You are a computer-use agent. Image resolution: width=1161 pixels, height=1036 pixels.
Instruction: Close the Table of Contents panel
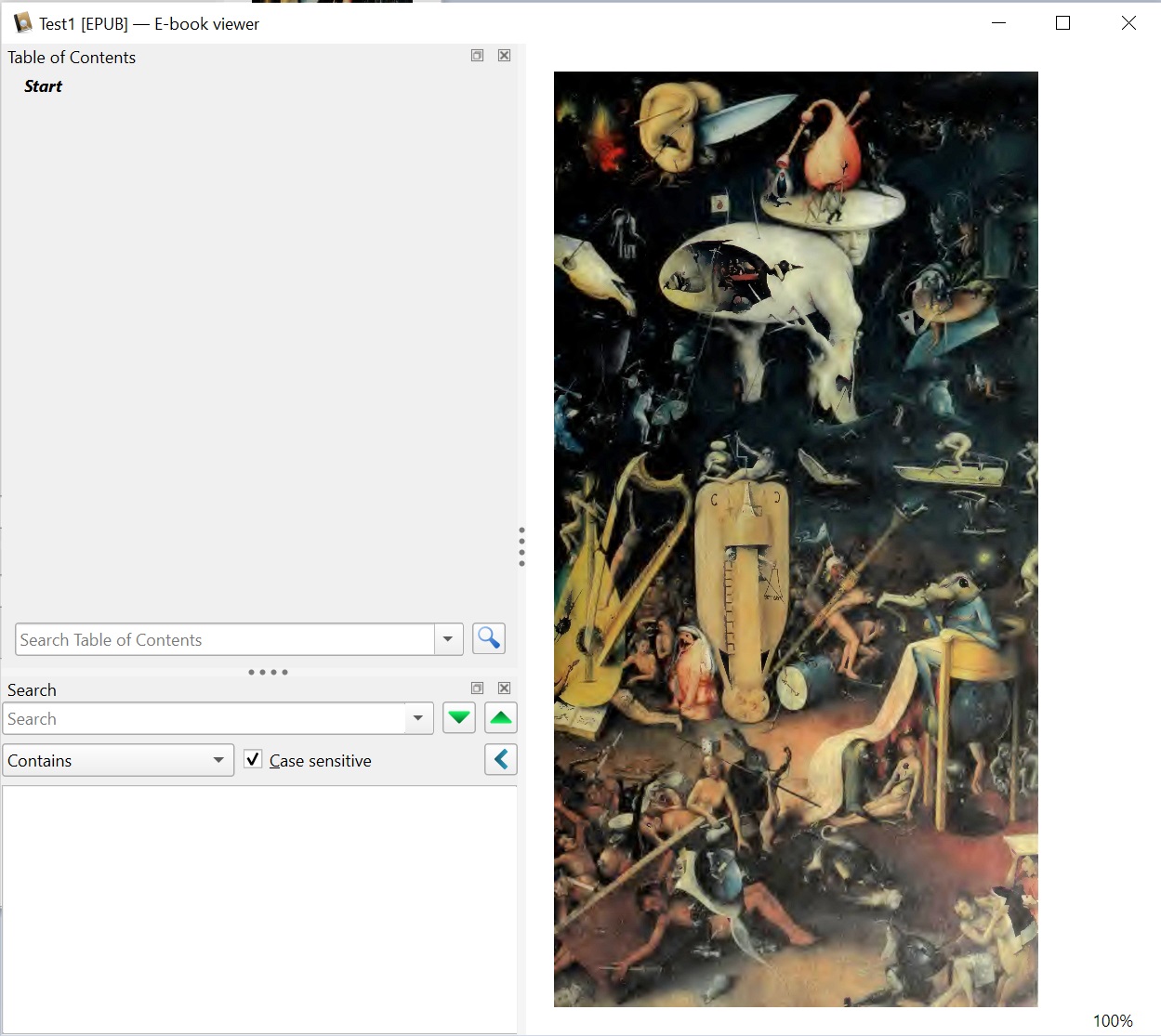tap(504, 56)
